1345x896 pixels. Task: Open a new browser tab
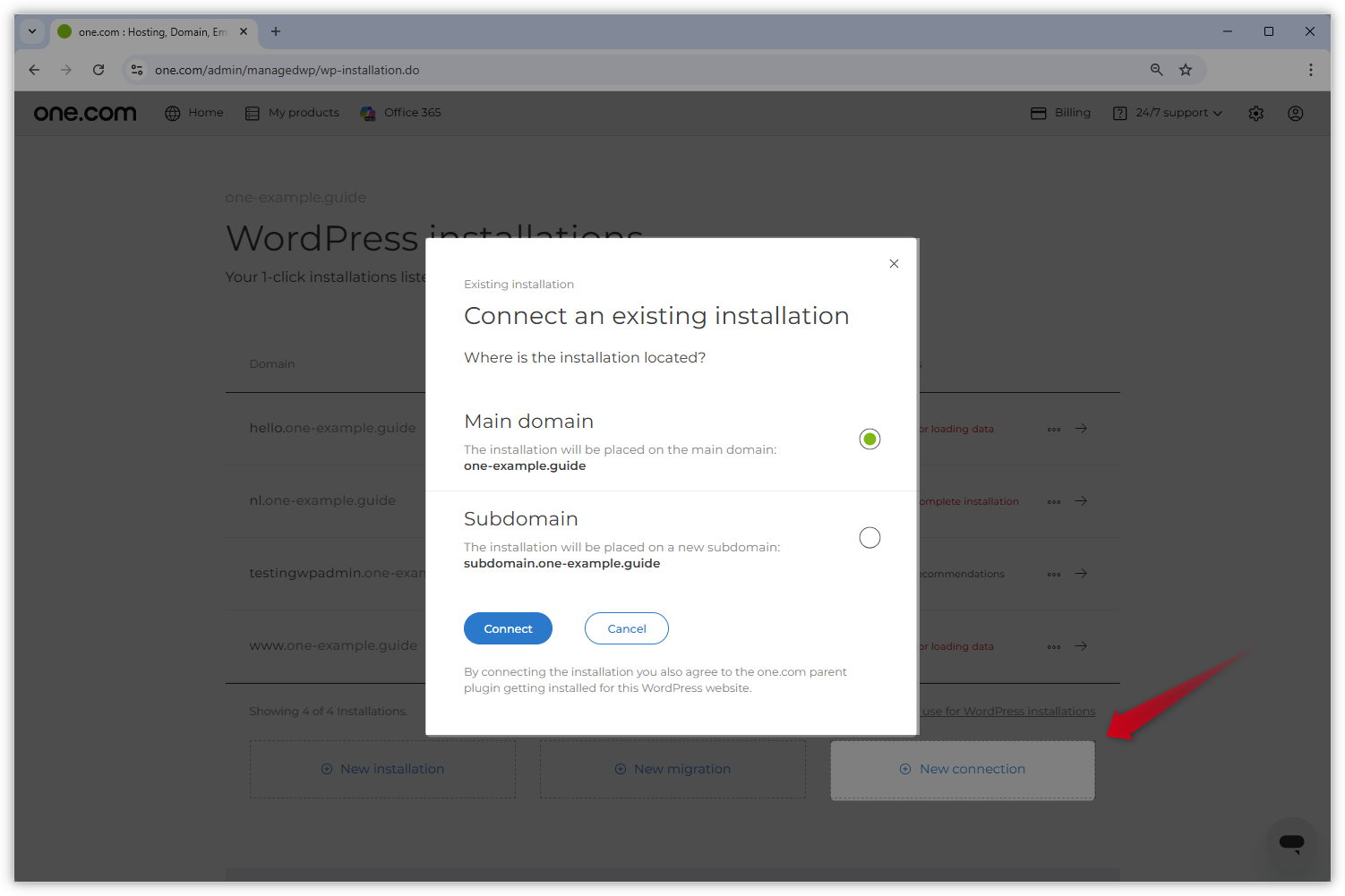(x=276, y=31)
